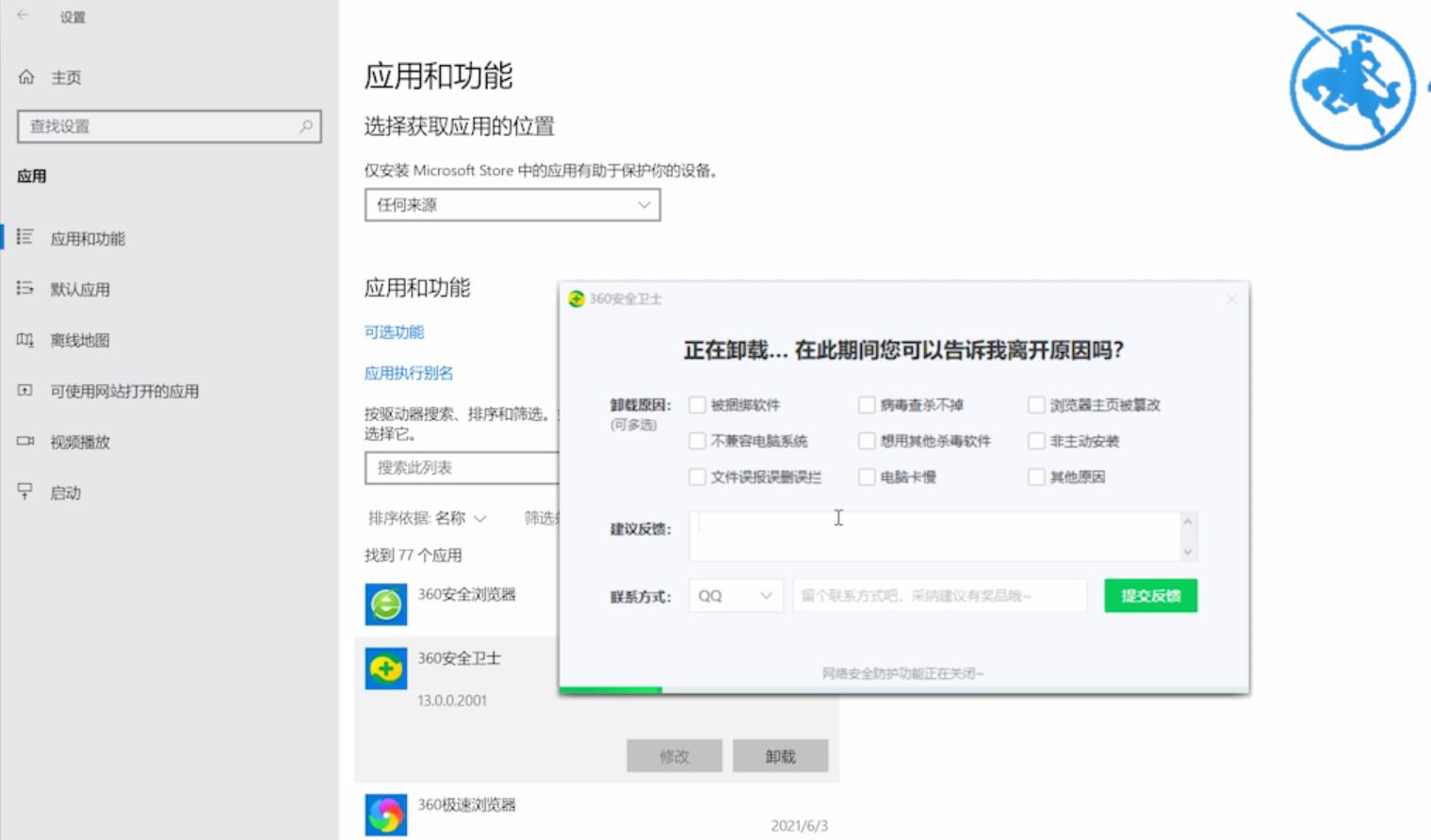Click 网络安全防护功能正在关闭 status text

point(903,673)
